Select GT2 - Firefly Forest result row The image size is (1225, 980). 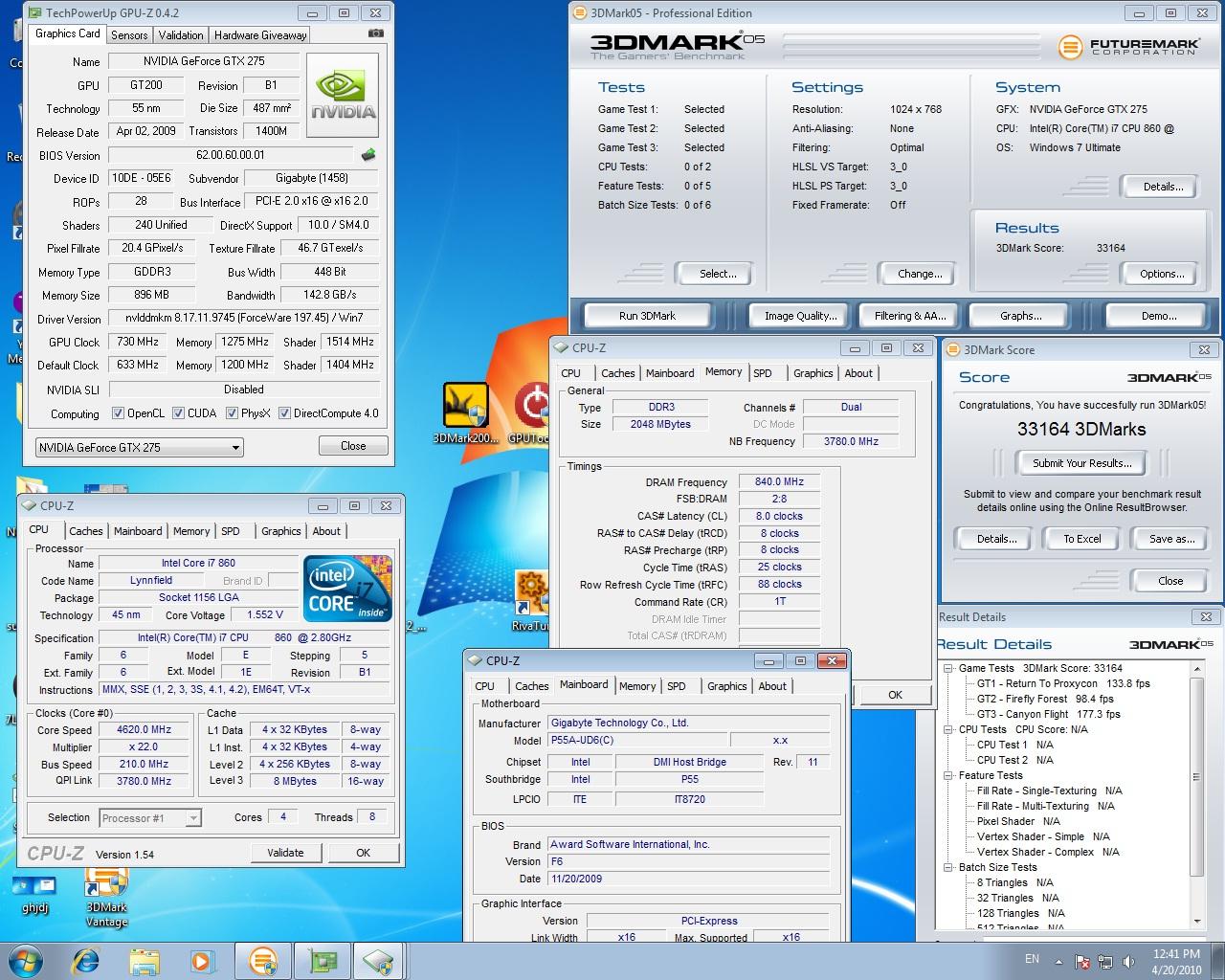pos(1045,699)
